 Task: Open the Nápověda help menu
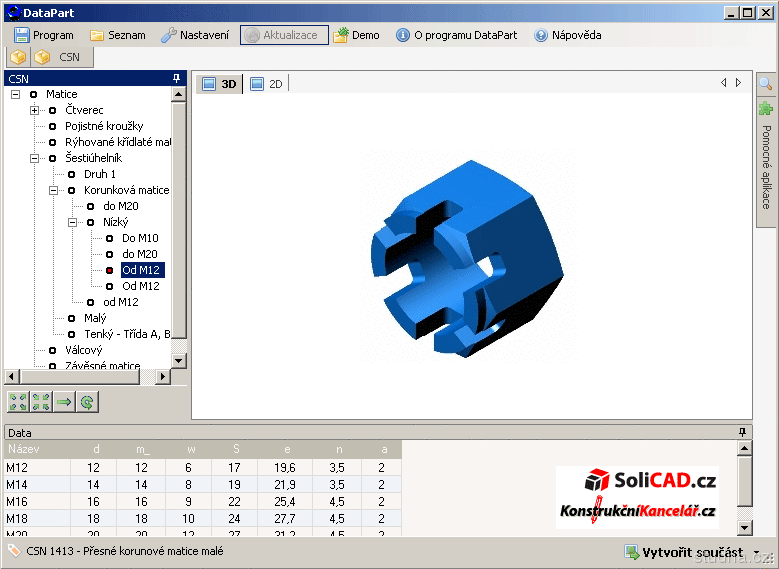pos(567,35)
